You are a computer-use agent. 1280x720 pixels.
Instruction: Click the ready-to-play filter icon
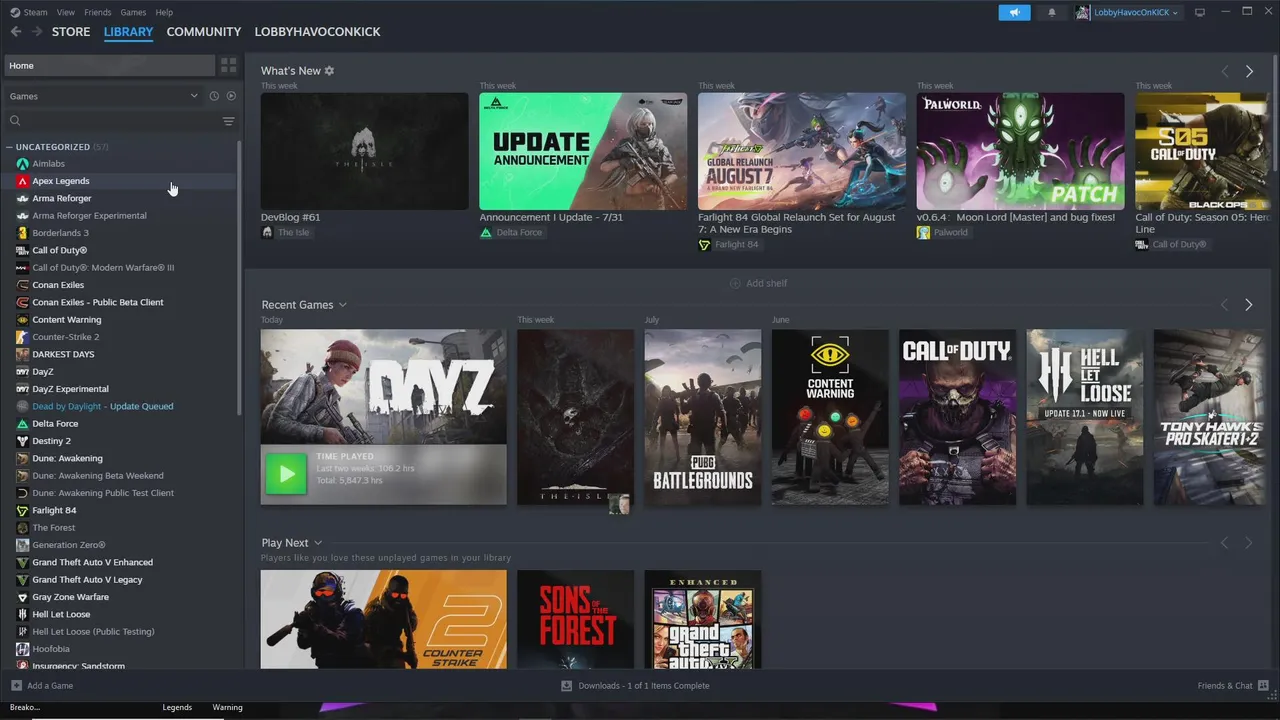(231, 96)
